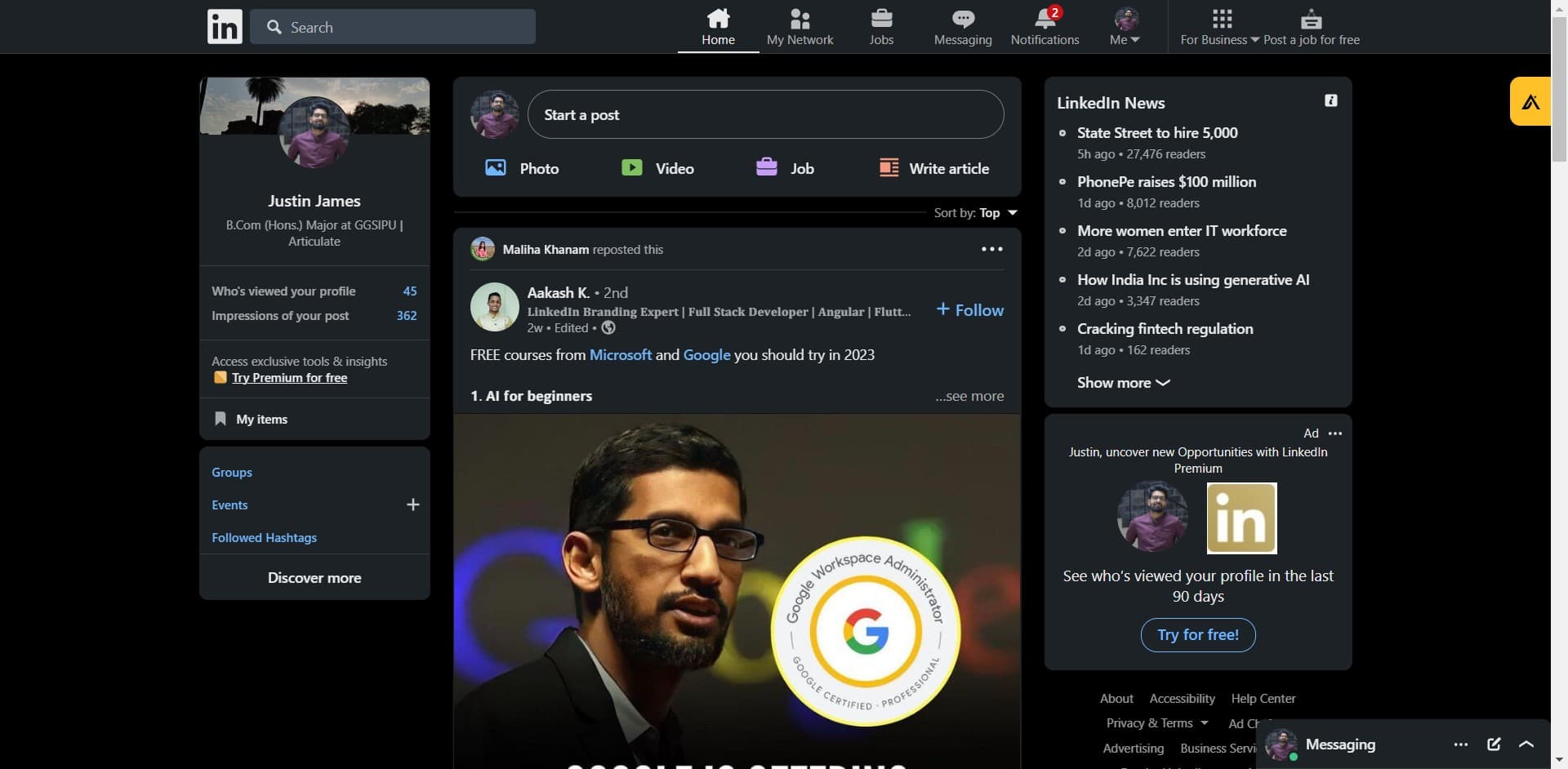Expand Messaging overlay chevron
Viewport: 1568px width, 769px height.
[1526, 745]
